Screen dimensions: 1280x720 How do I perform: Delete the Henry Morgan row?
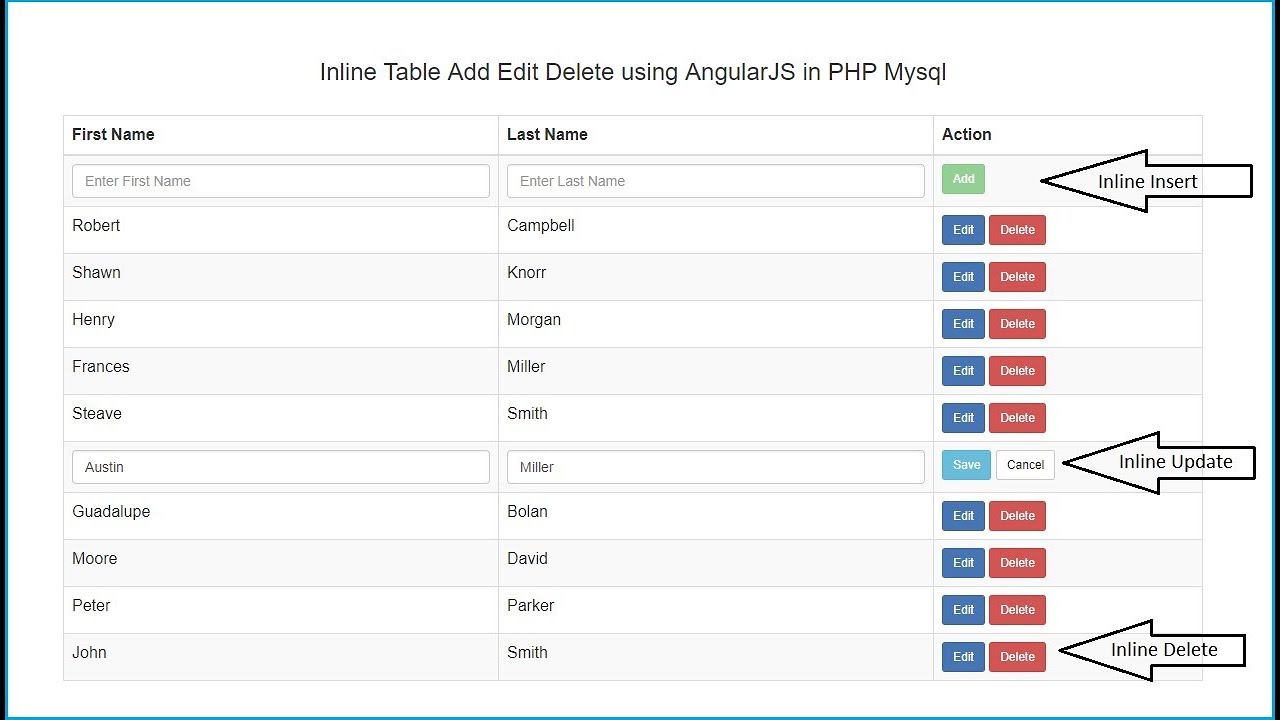(x=1017, y=324)
